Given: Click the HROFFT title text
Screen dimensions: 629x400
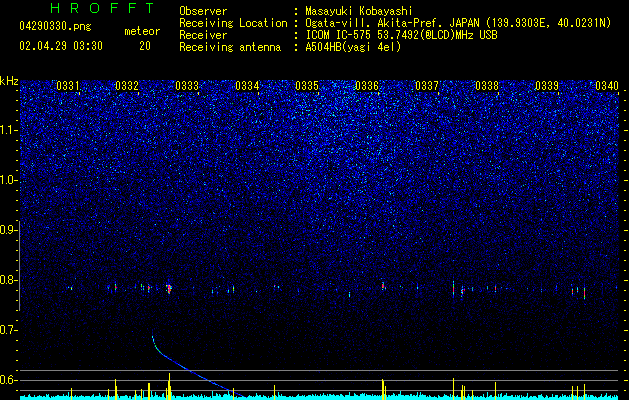Looking at the screenshot, I should coord(103,8).
